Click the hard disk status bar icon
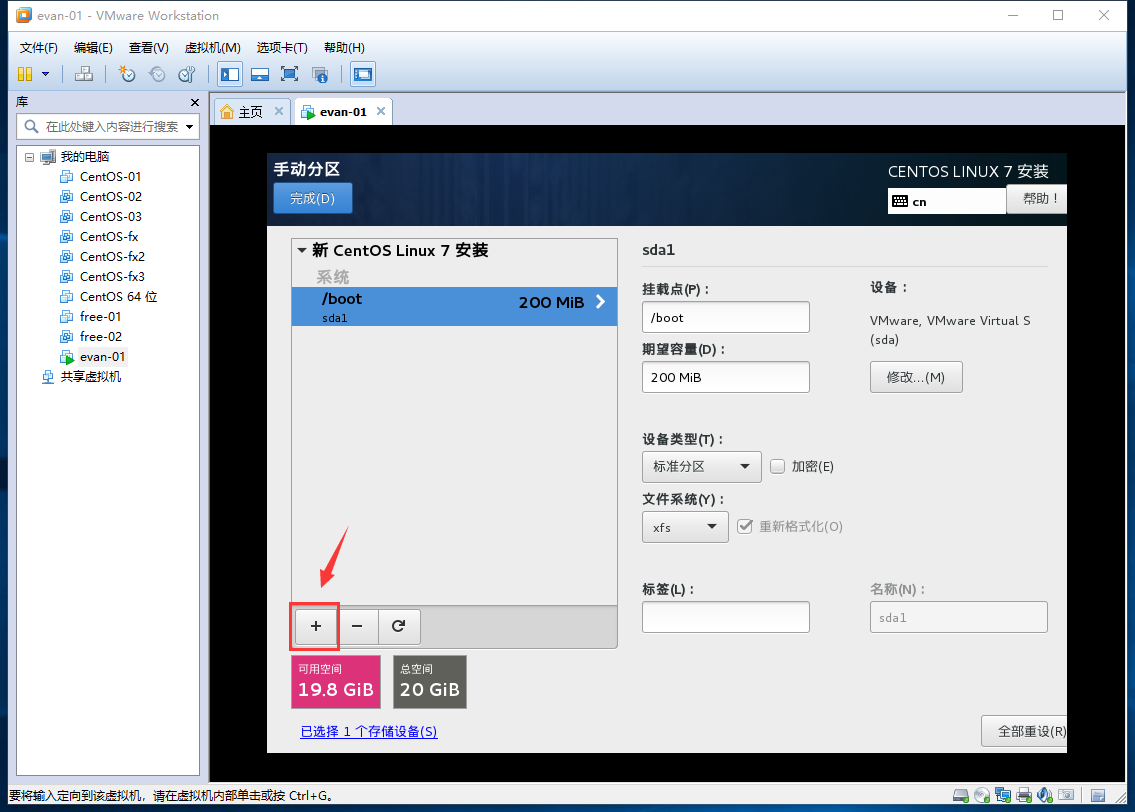1135x812 pixels. click(961, 796)
